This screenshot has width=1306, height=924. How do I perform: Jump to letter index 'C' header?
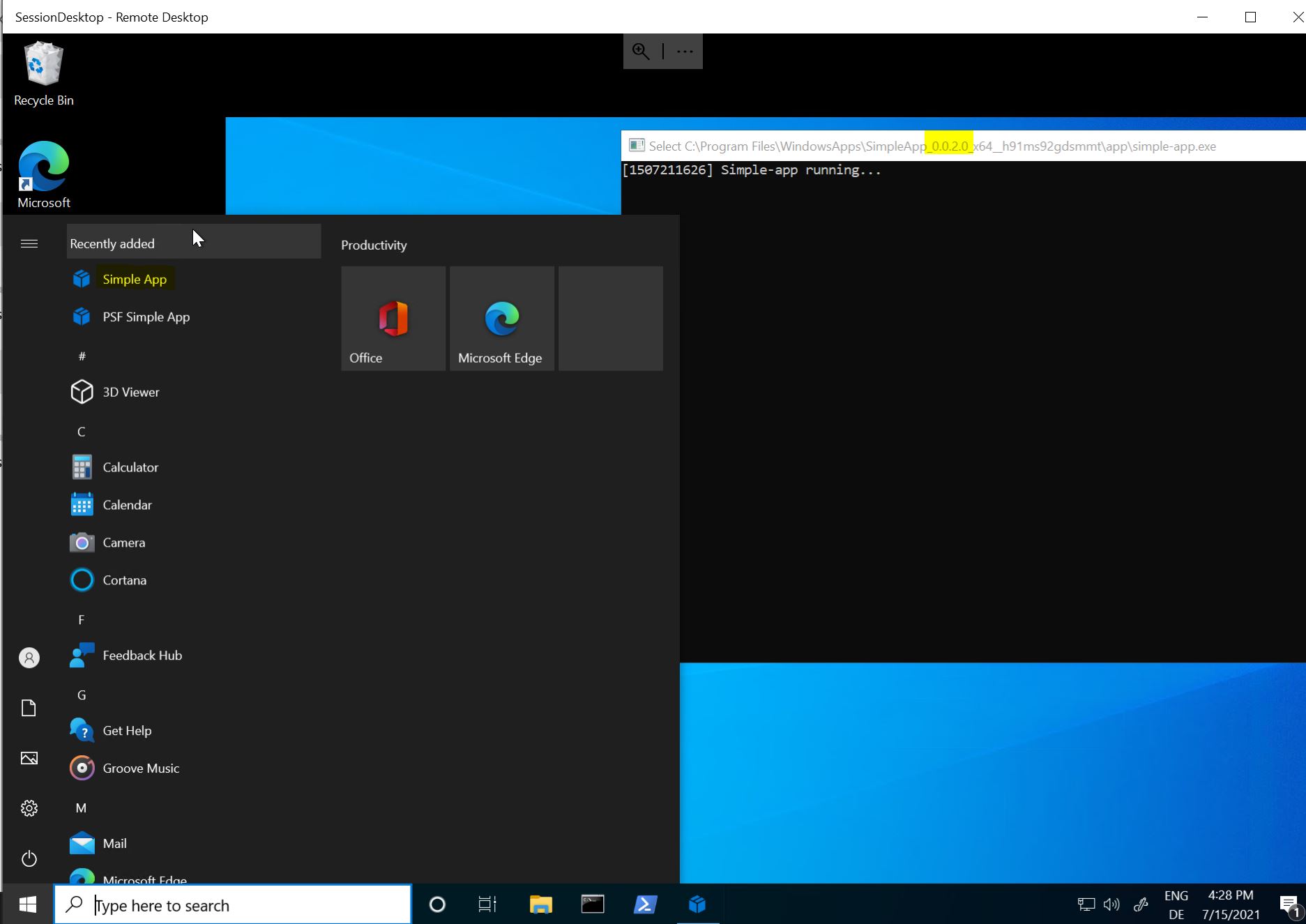(82, 432)
